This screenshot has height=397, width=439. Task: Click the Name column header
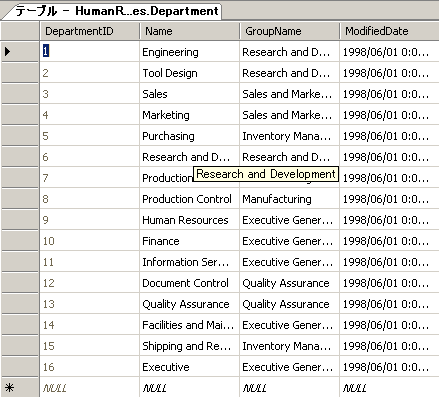point(189,31)
